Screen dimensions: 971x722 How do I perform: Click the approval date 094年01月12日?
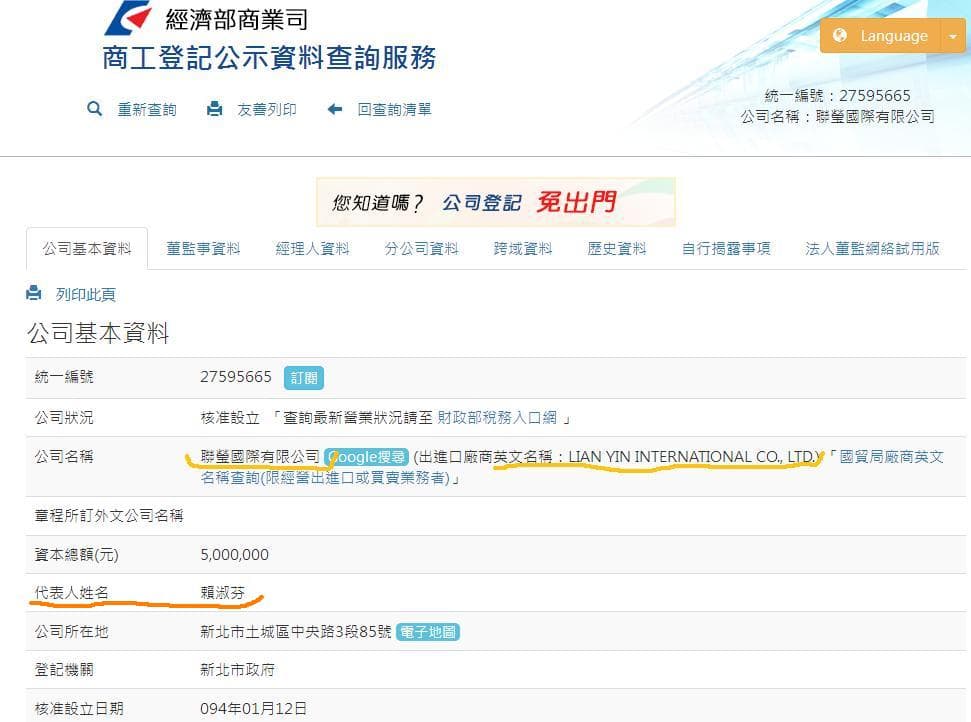[253, 708]
